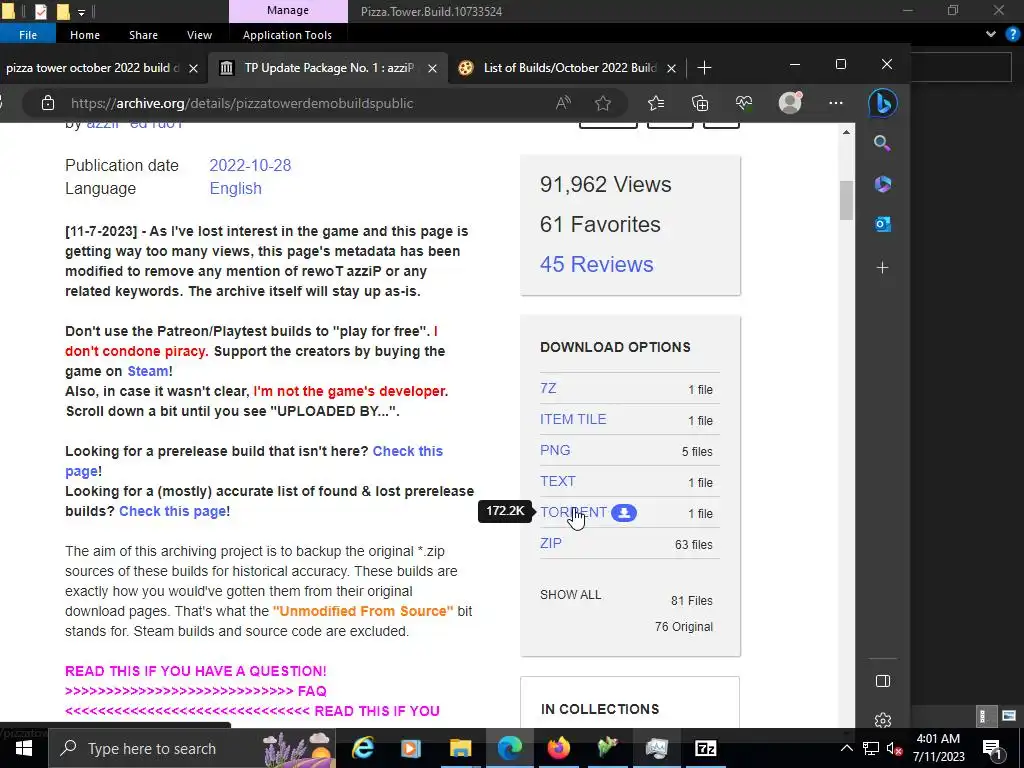Open the File menu in Explorer
The width and height of the screenshot is (1024, 768).
pos(27,35)
